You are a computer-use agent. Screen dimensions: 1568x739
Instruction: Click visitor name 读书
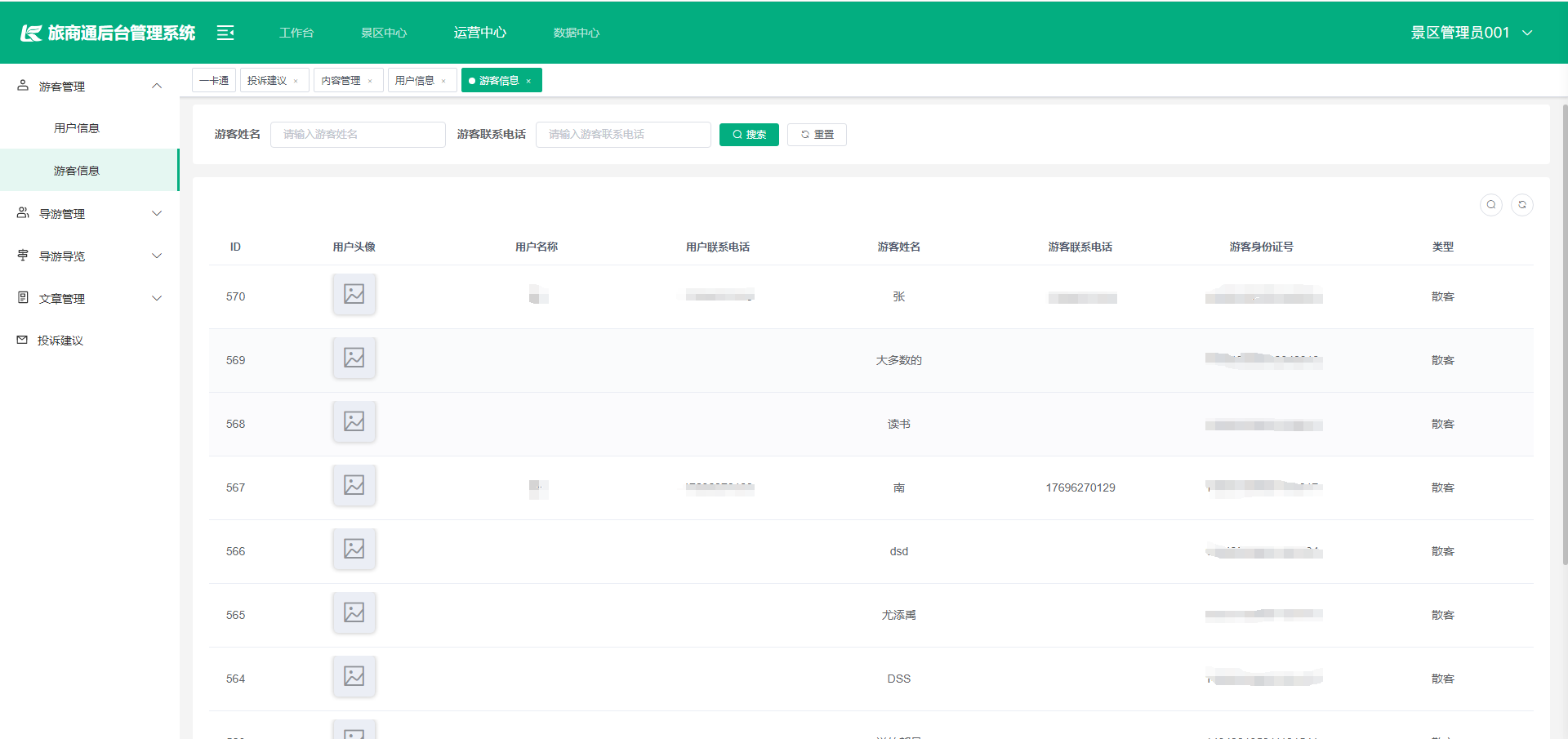pos(899,424)
